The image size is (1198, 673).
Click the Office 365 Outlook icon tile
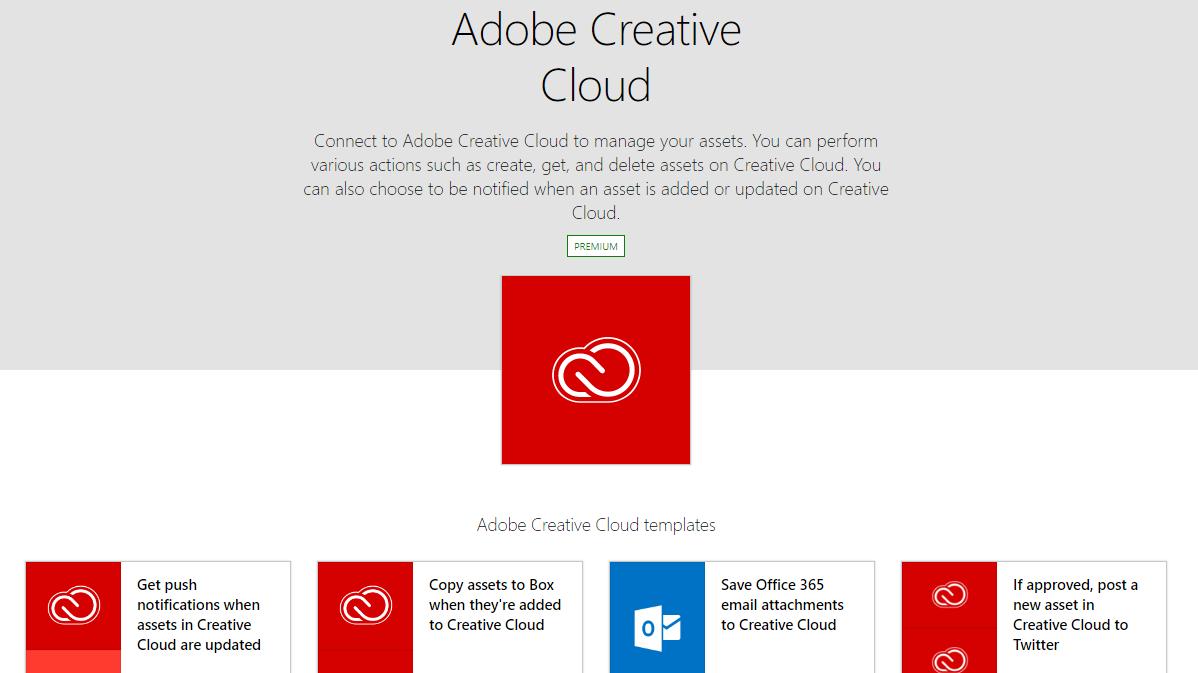[x=657, y=617]
